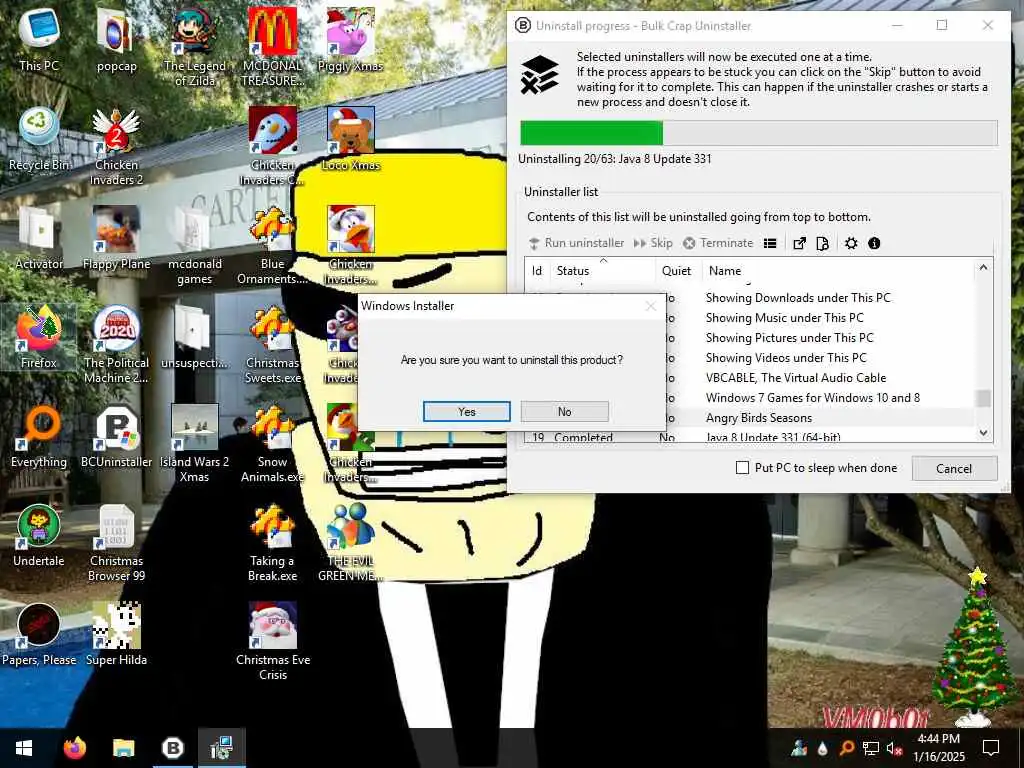The width and height of the screenshot is (1024, 768).
Task: Select the Papers, Please desktop icon
Action: 39,635
